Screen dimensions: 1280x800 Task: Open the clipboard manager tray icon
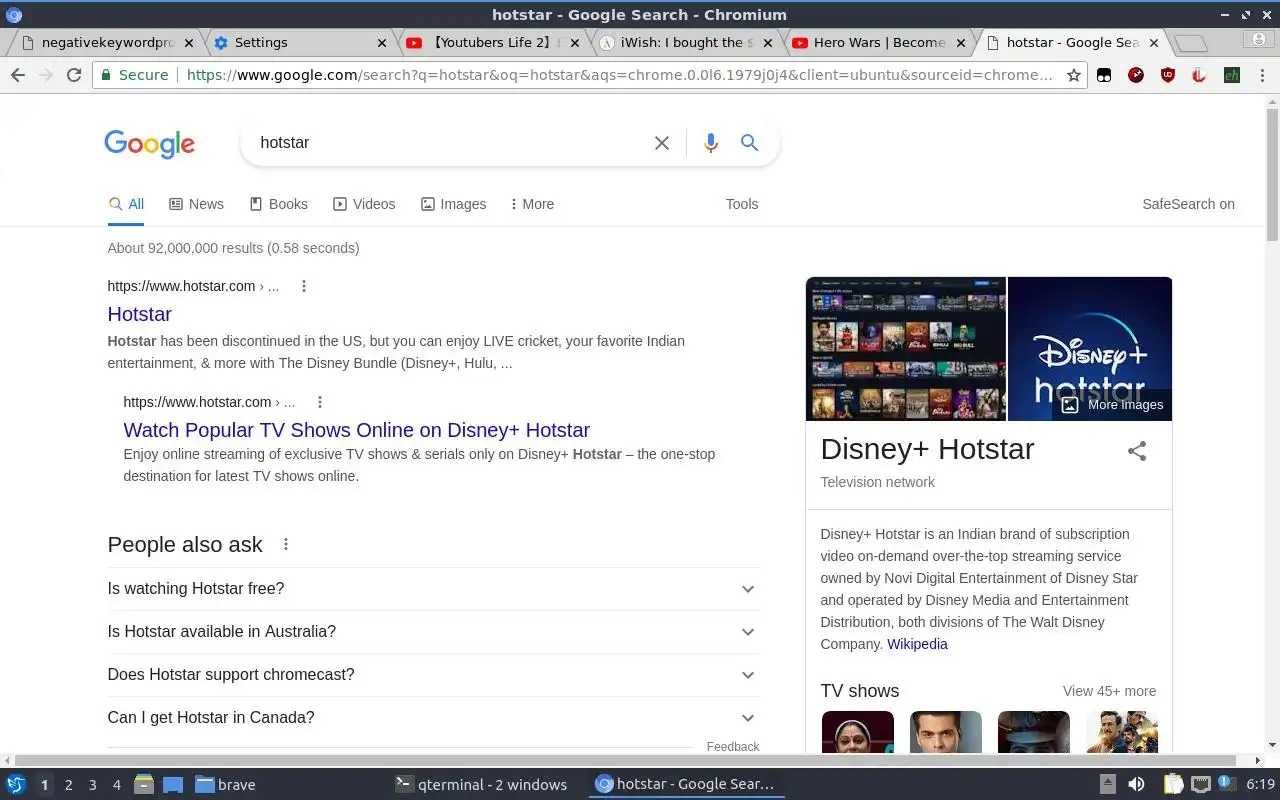click(x=1173, y=785)
